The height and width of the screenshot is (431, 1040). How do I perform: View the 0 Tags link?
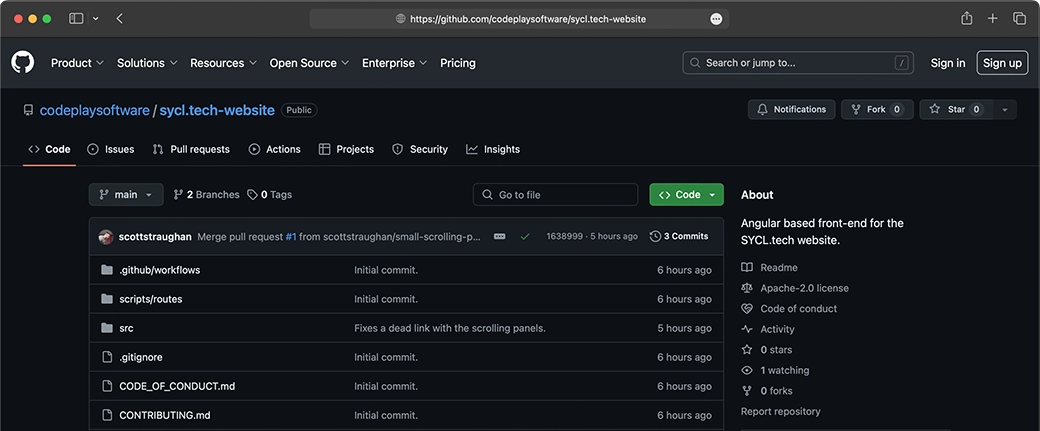pyautogui.click(x=269, y=194)
